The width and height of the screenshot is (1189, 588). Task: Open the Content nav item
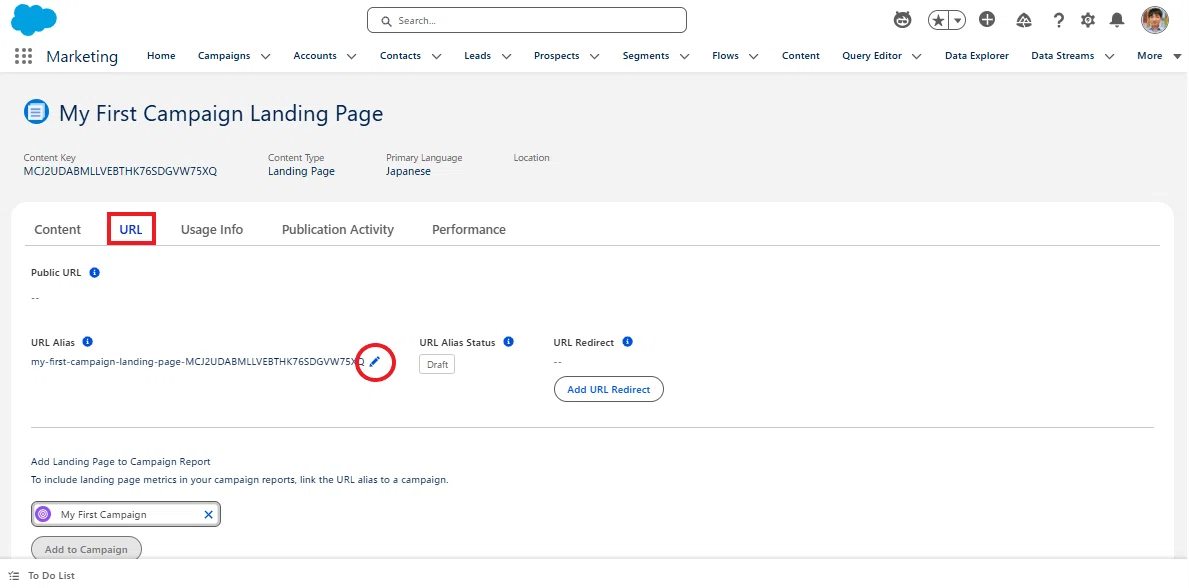point(801,55)
